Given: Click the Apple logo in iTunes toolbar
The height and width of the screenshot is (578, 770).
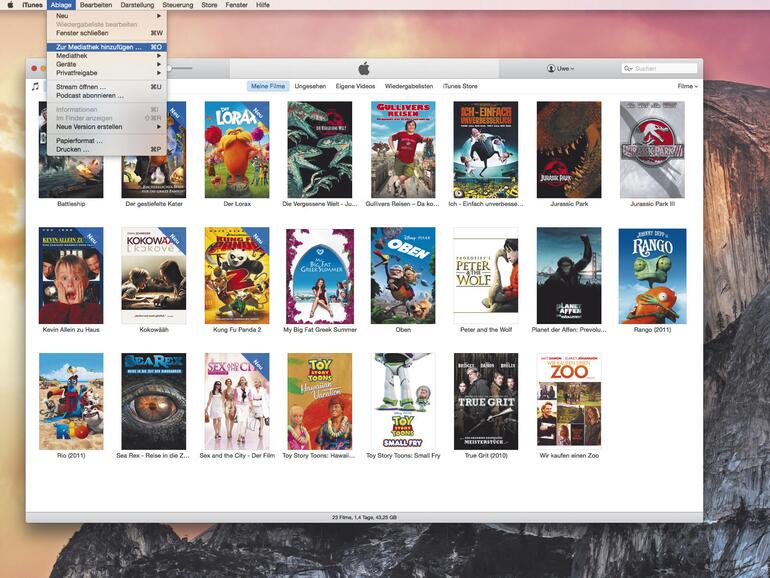Looking at the screenshot, I should 364,69.
